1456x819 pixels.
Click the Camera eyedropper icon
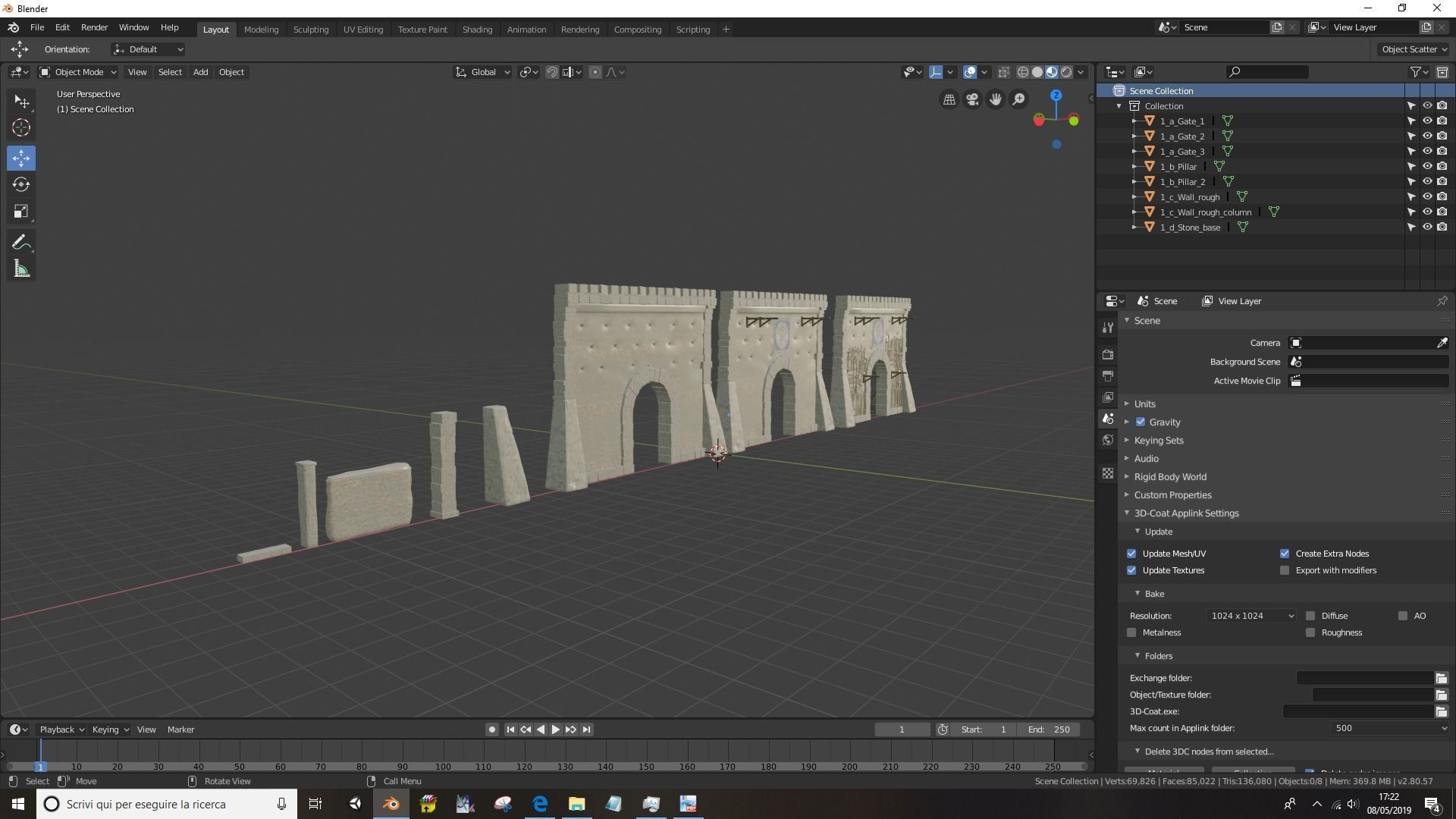pos(1442,343)
